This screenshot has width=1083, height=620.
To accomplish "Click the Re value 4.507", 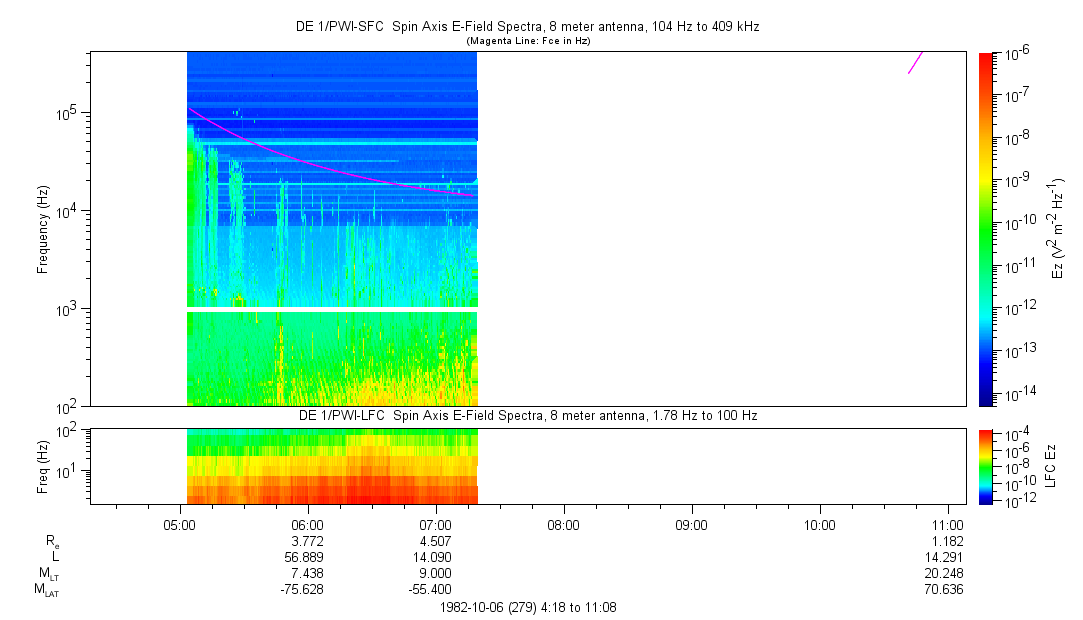I will pyautogui.click(x=436, y=541).
